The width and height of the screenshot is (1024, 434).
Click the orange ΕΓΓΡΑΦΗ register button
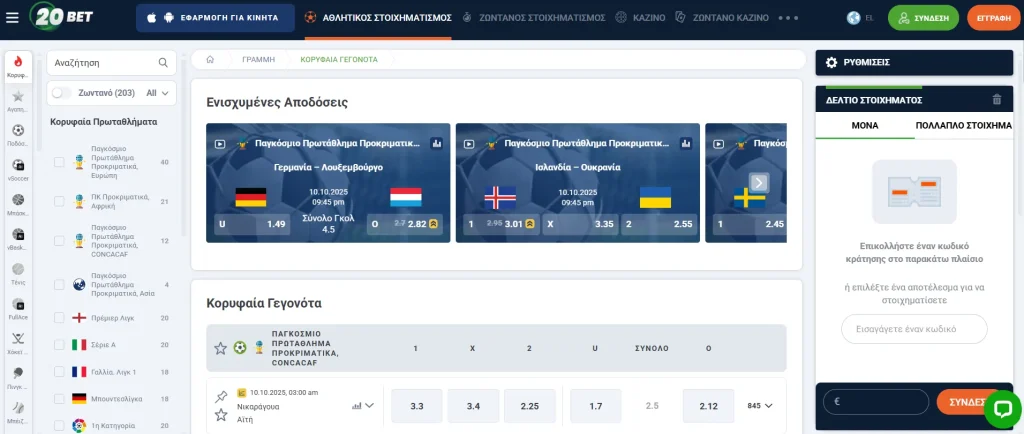[x=992, y=18]
